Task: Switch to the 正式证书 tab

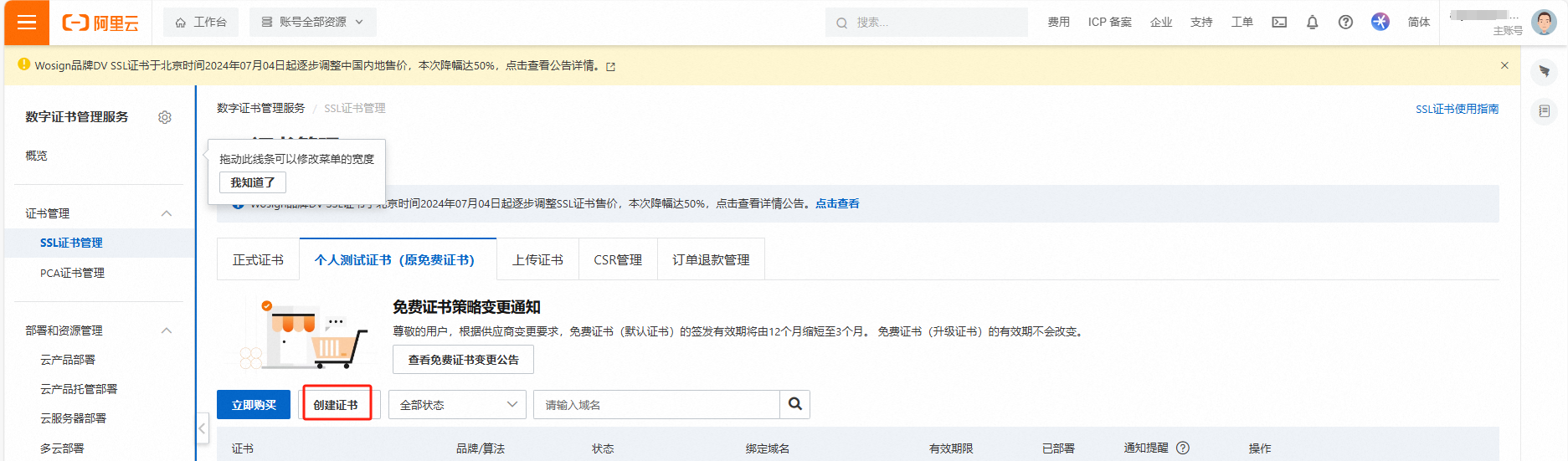Action: pyautogui.click(x=258, y=260)
